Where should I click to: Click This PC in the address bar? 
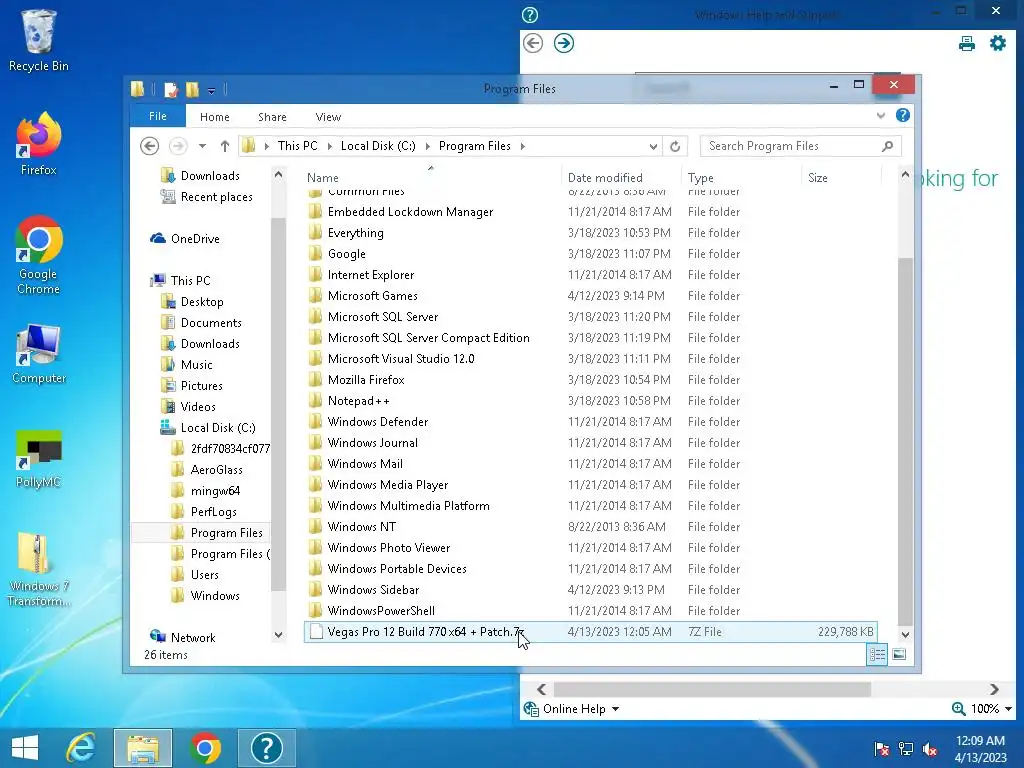coord(298,146)
